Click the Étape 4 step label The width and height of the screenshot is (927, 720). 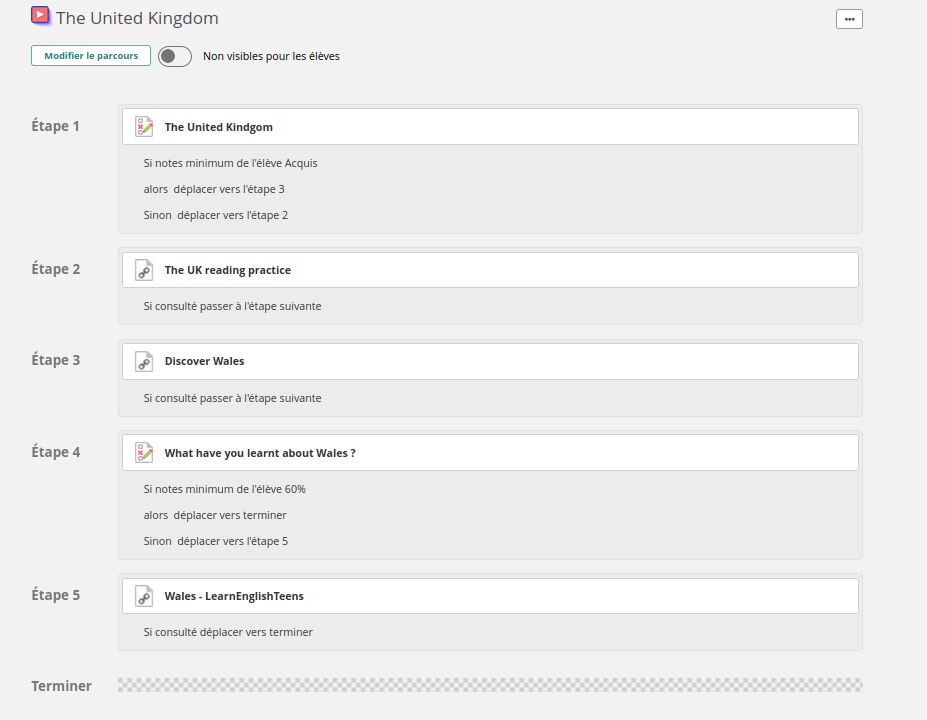click(56, 452)
